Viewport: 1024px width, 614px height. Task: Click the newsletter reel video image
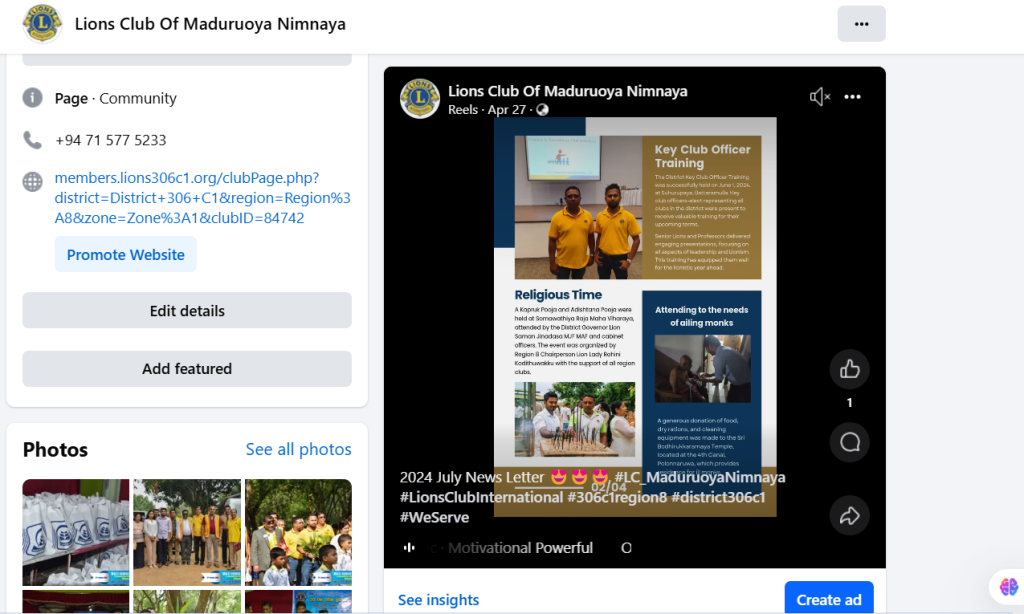[x=635, y=317]
